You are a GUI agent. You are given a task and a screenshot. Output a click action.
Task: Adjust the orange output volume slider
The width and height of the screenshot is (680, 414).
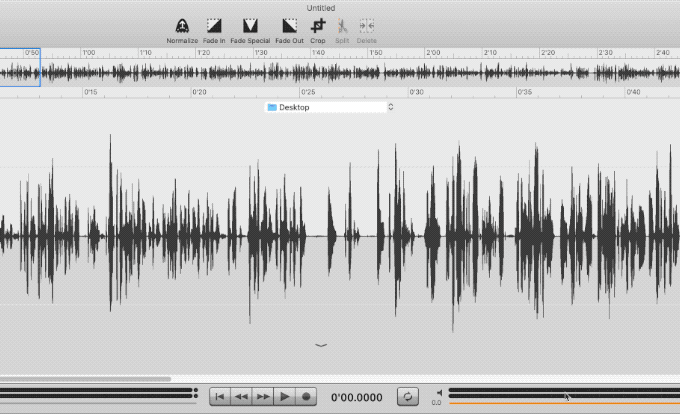564,403
